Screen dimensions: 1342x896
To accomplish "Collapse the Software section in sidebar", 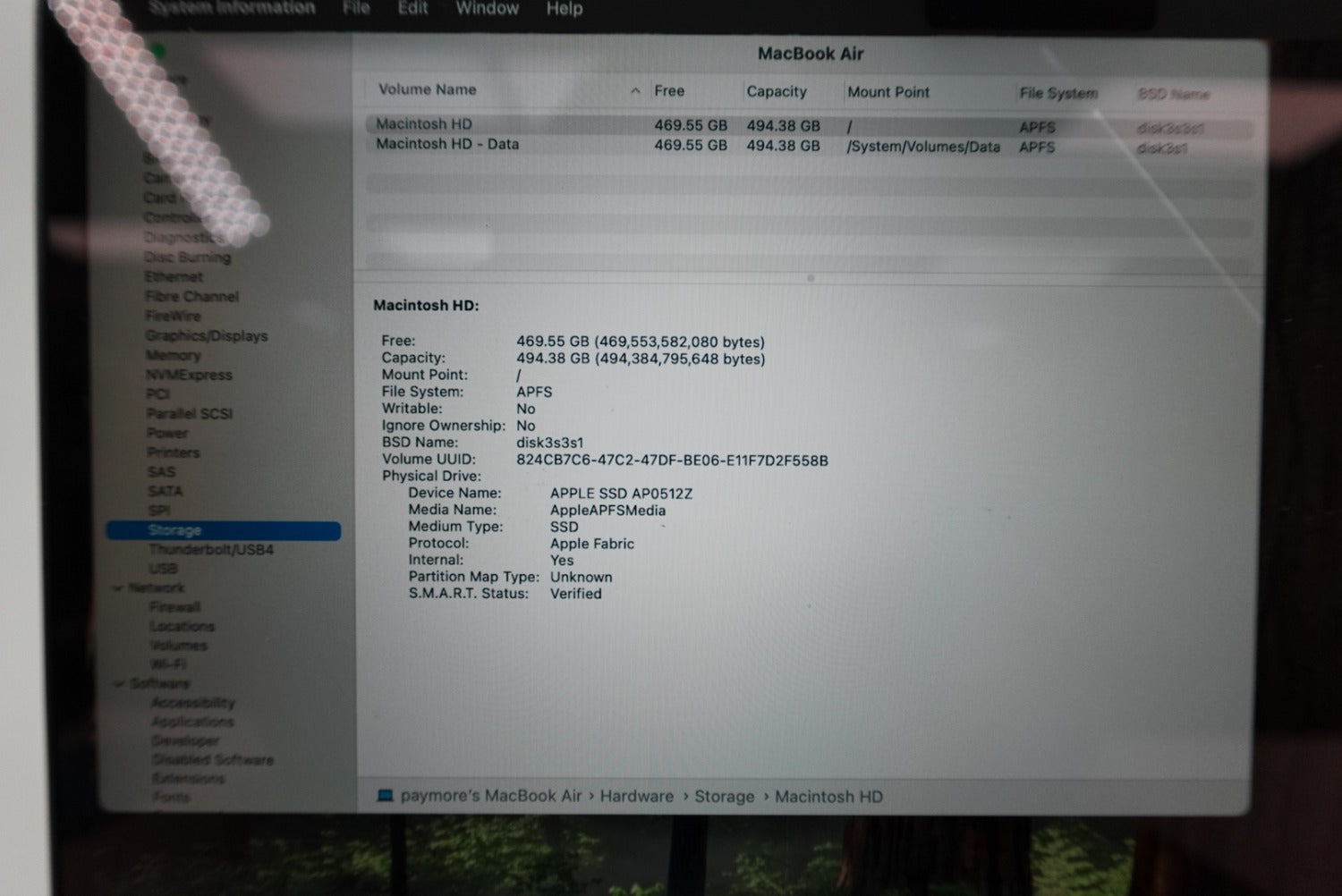I will 119,684.
